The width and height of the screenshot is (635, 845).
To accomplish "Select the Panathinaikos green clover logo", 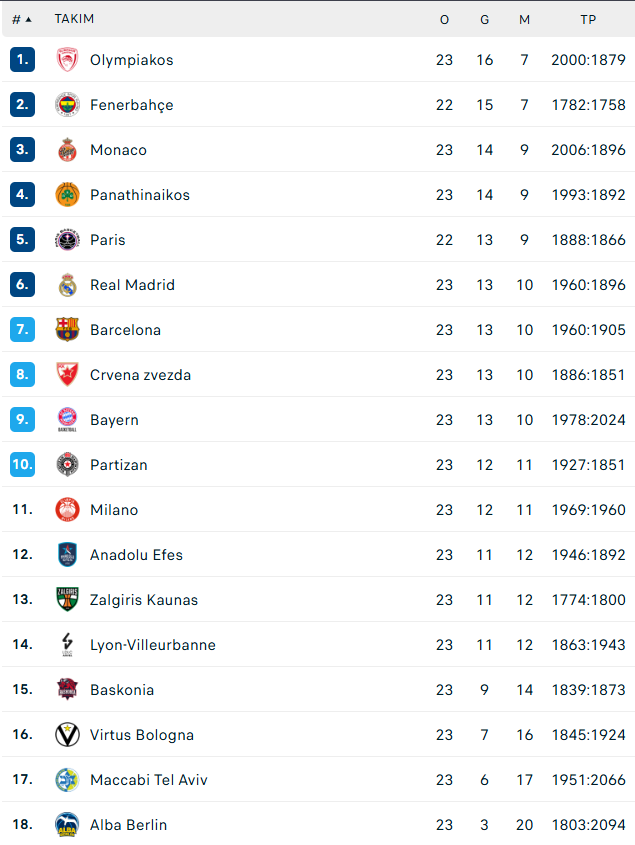I will coord(67,195).
